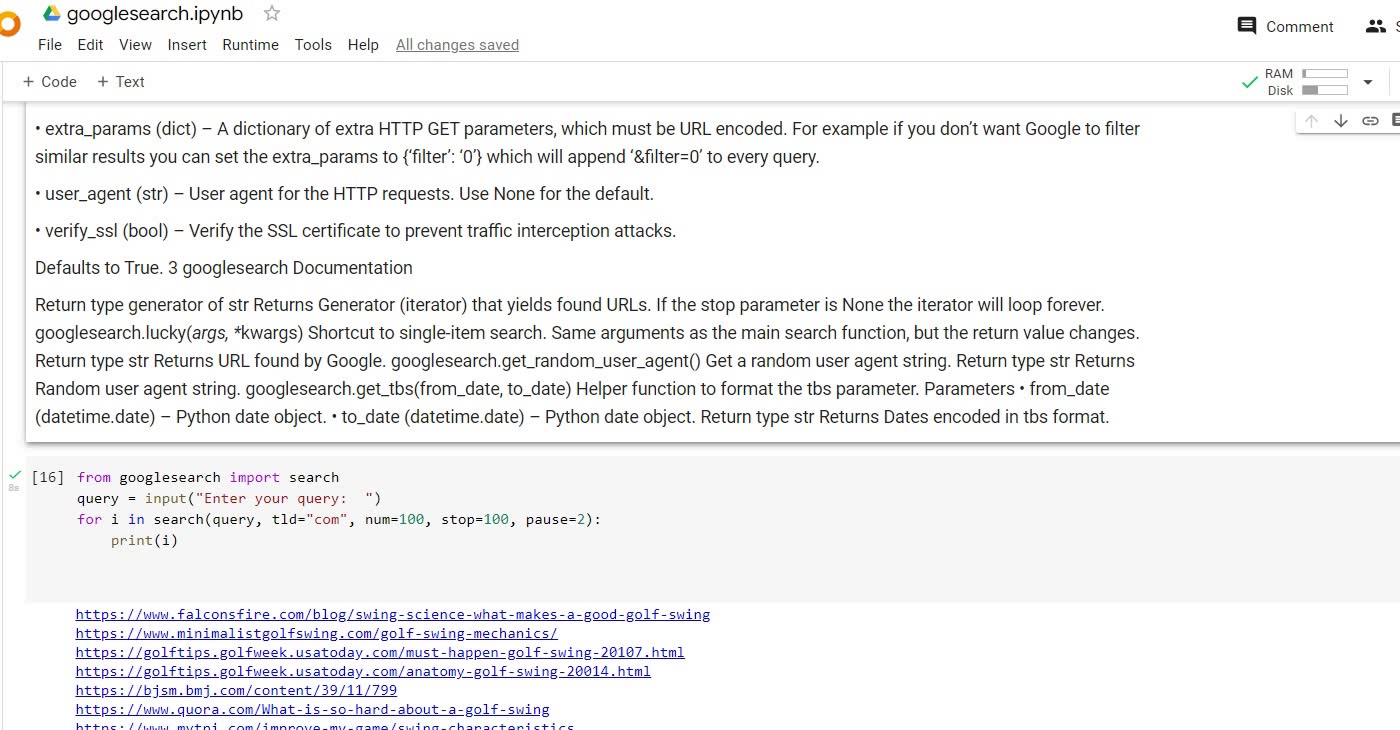Add a new Code cell
Screen dimensions: 1400x730
(x=49, y=82)
